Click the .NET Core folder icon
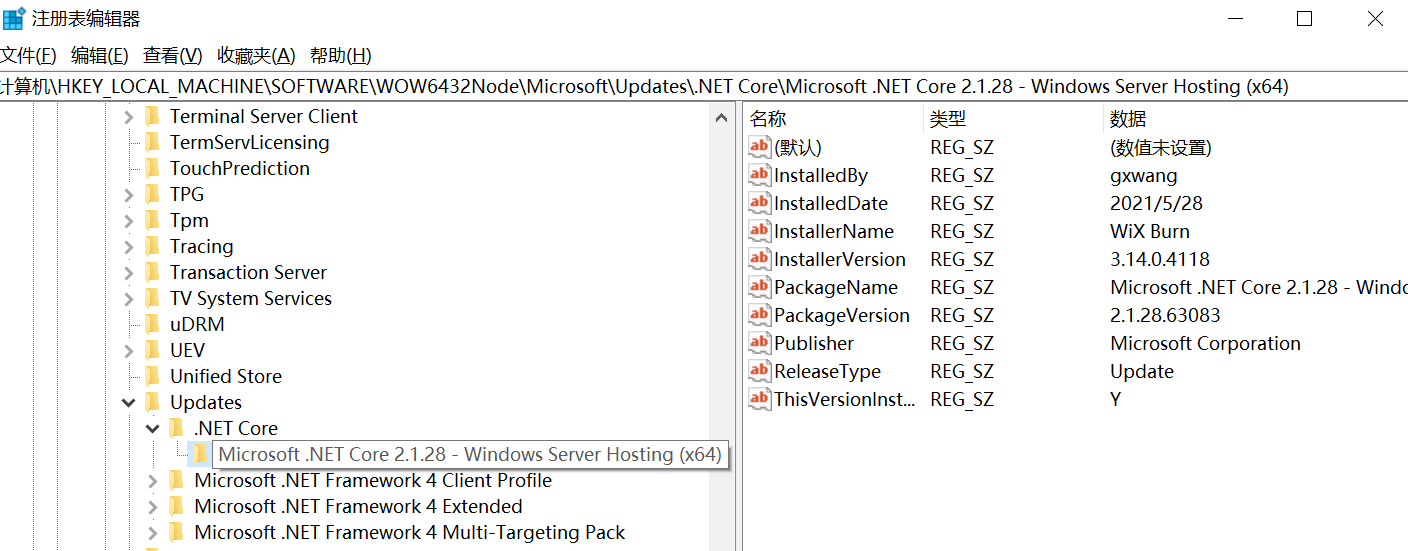 176,429
